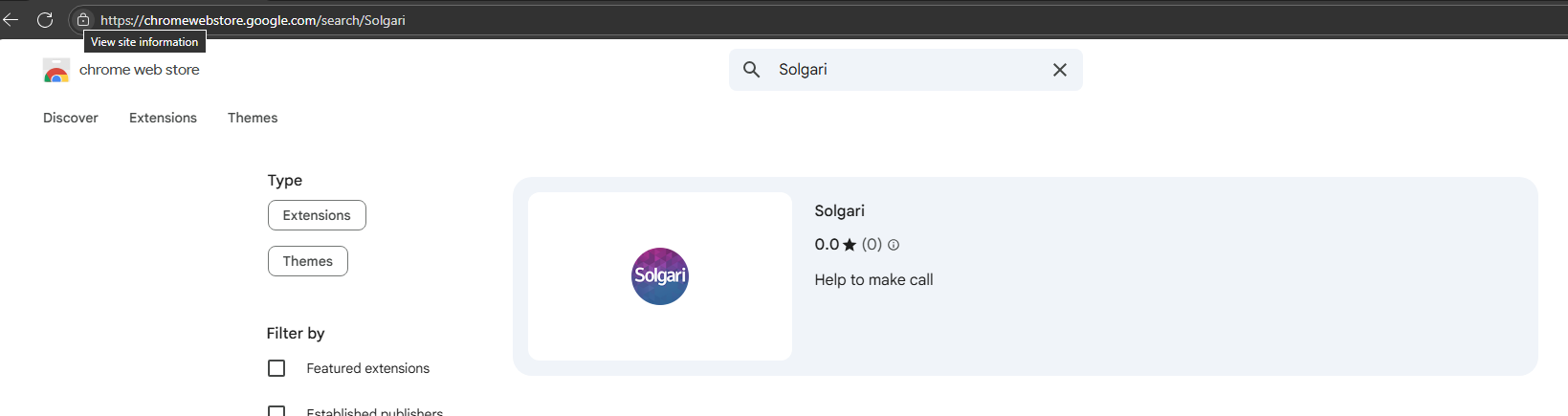Click the magnifier search icon
Viewport: 1568px width, 416px height.
[x=752, y=70]
